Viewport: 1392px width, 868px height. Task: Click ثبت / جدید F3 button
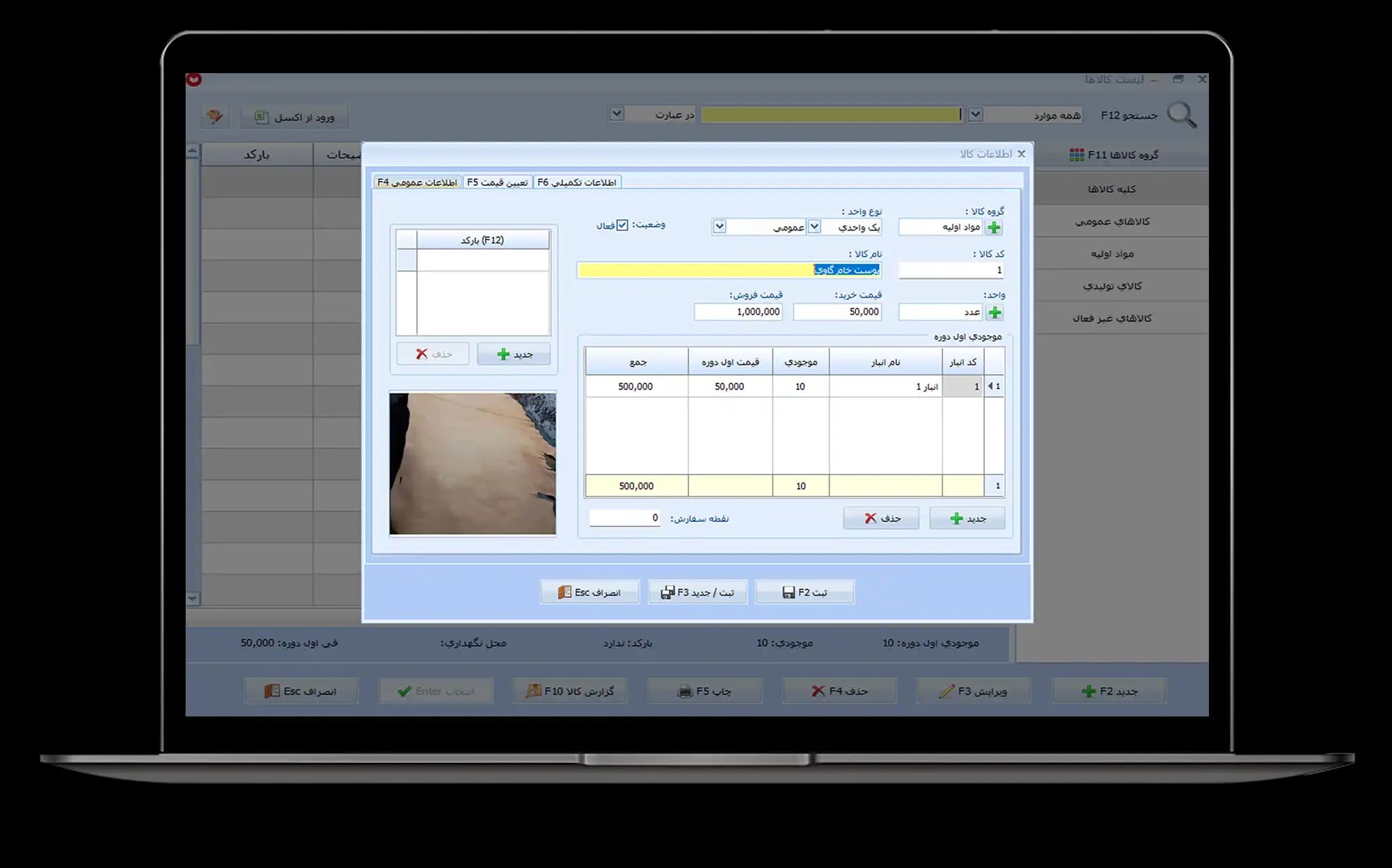click(x=697, y=592)
